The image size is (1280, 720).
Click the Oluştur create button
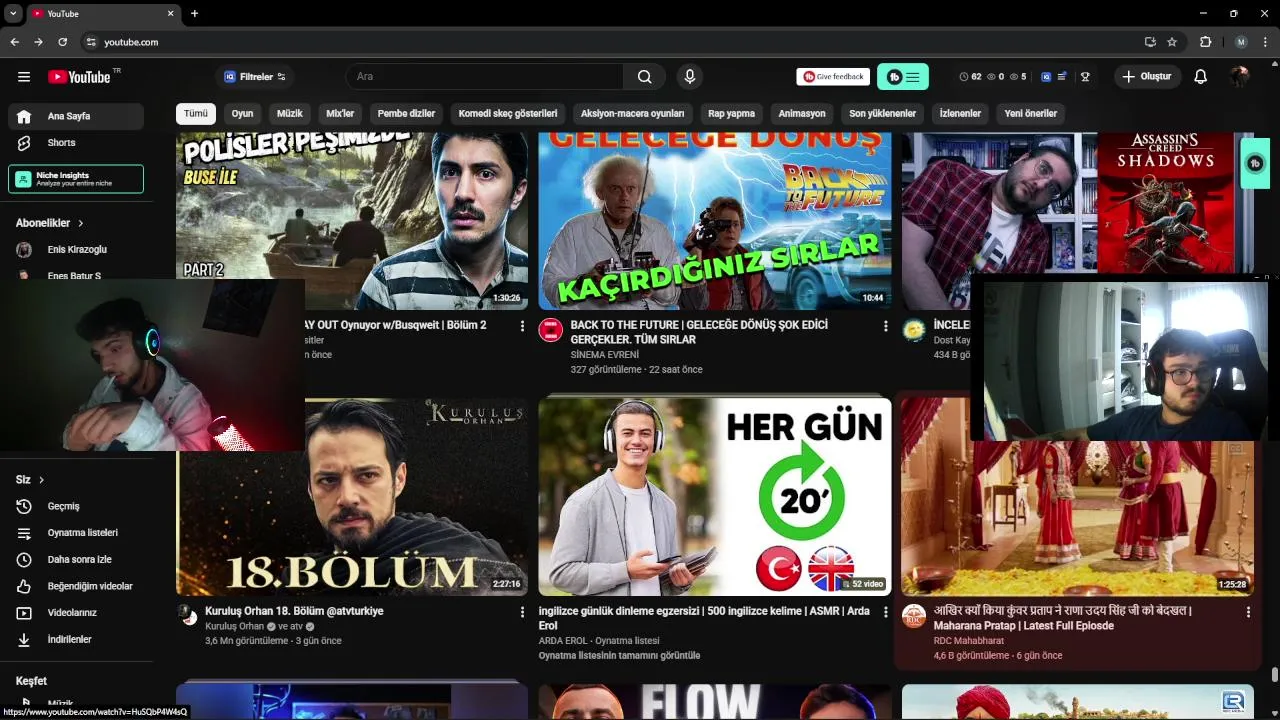1148,77
